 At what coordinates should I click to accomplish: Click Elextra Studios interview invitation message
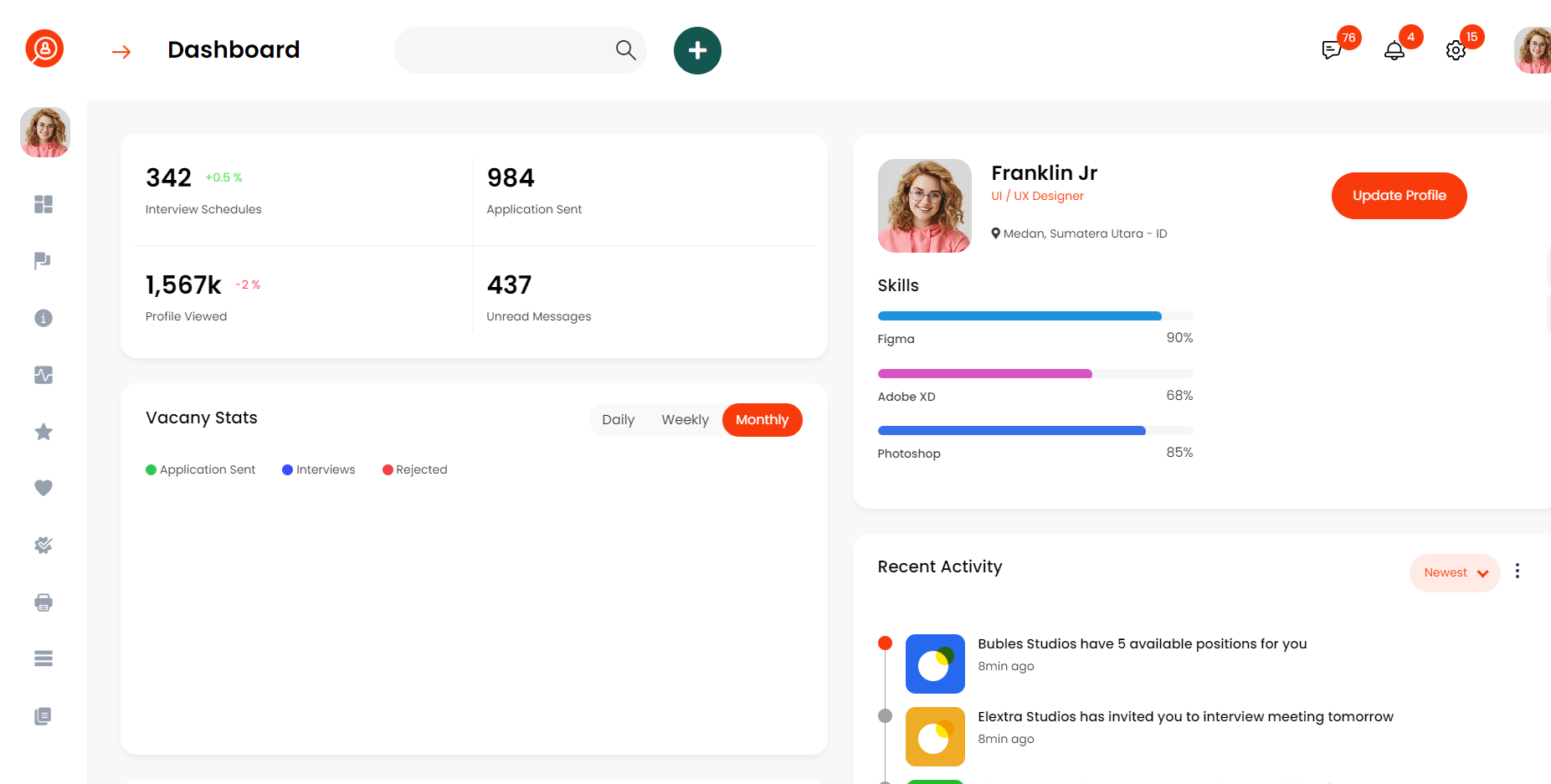[x=1185, y=716]
